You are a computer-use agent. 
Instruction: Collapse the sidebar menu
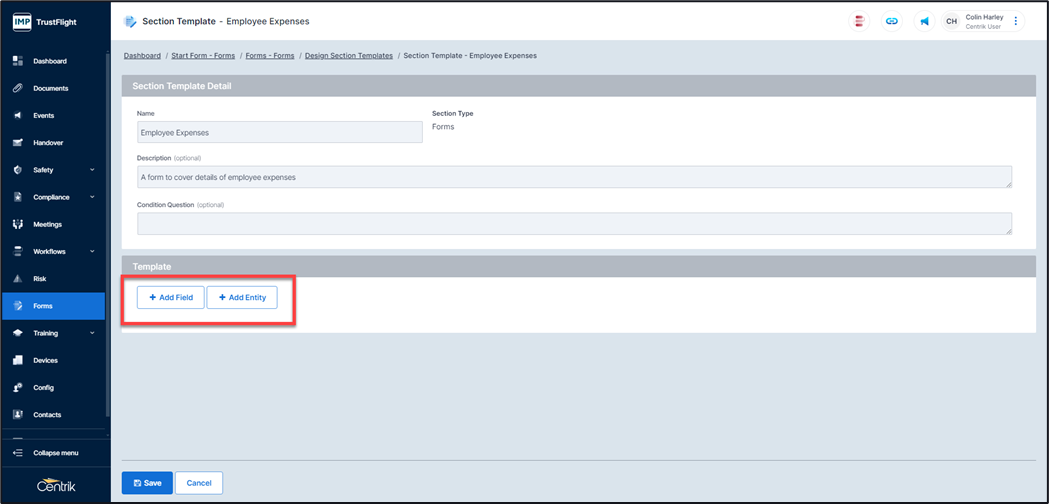pyautogui.click(x=55, y=453)
